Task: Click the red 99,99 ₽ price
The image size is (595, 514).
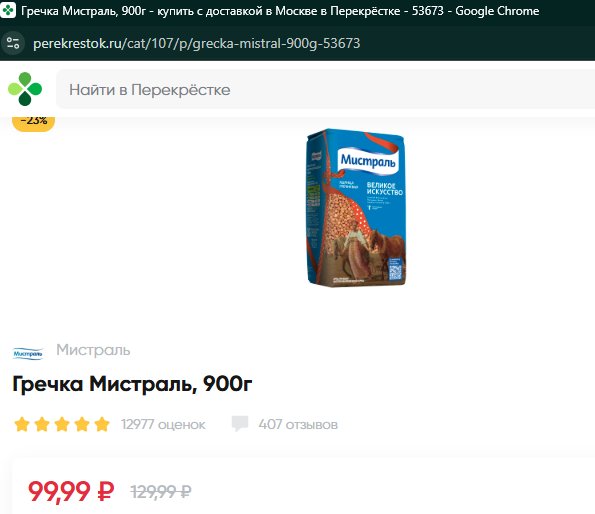Action: (x=71, y=492)
